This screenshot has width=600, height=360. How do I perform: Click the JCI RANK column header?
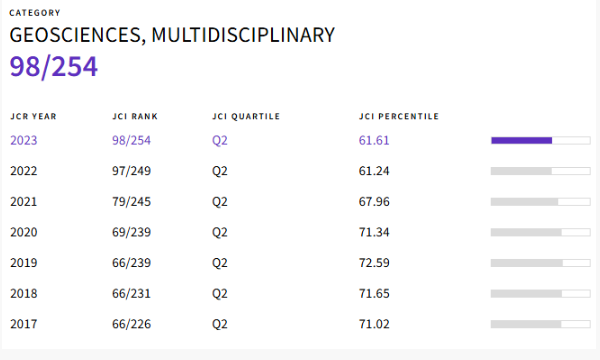[135, 116]
